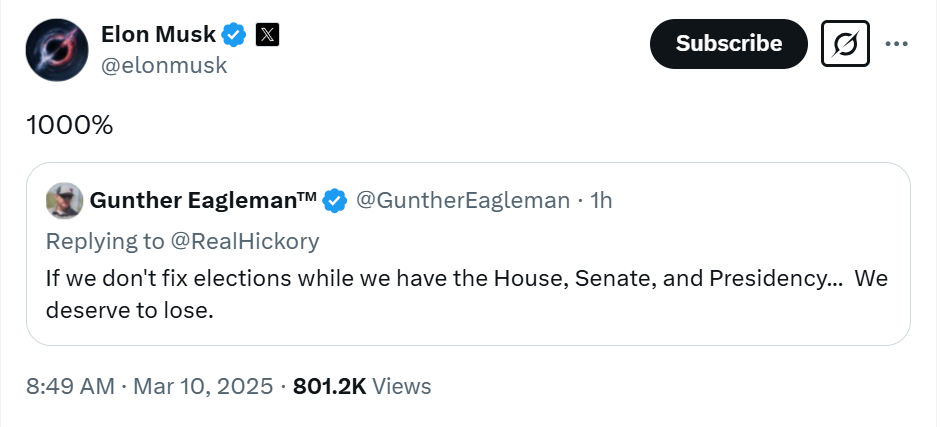Open the Grok slash icon button

[x=845, y=44]
